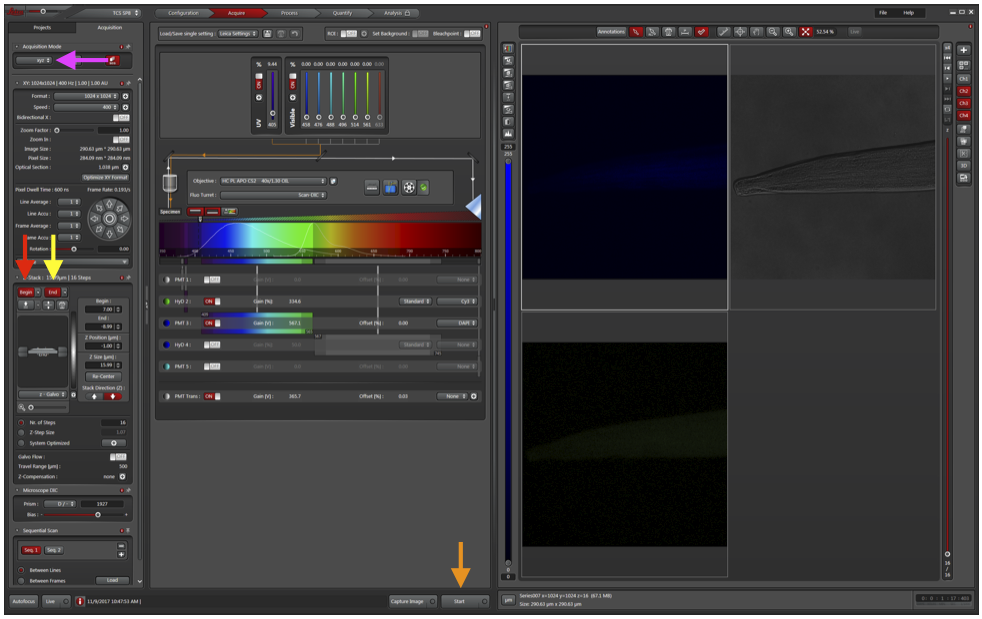
Task: Open the Format 1024 x 1024 dropdown
Action: point(86,96)
